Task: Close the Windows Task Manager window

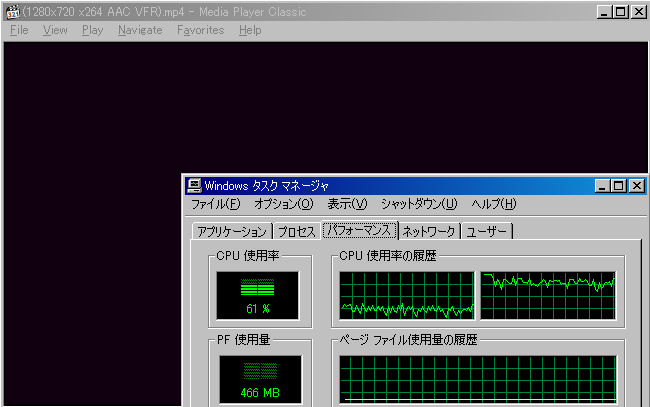Action: pyautogui.click(x=636, y=186)
